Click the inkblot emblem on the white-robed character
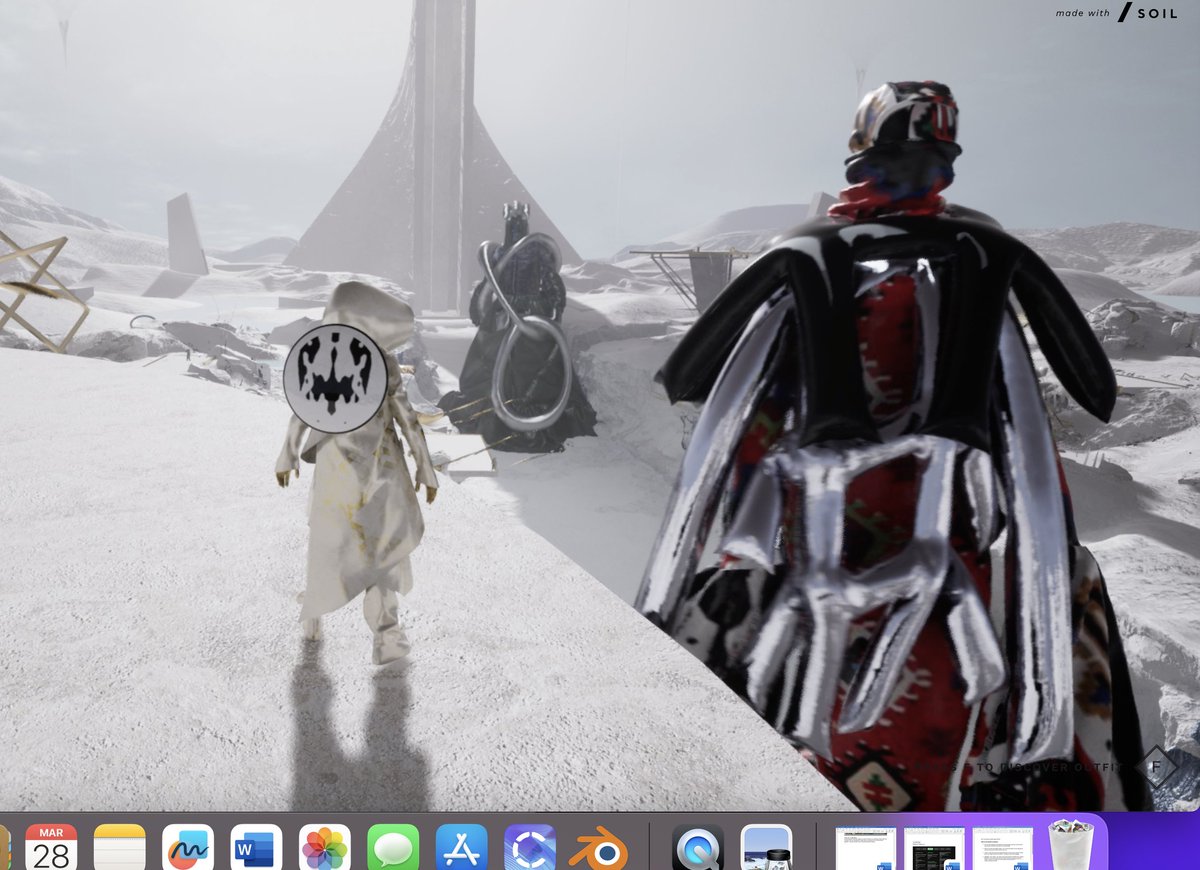 (x=335, y=377)
